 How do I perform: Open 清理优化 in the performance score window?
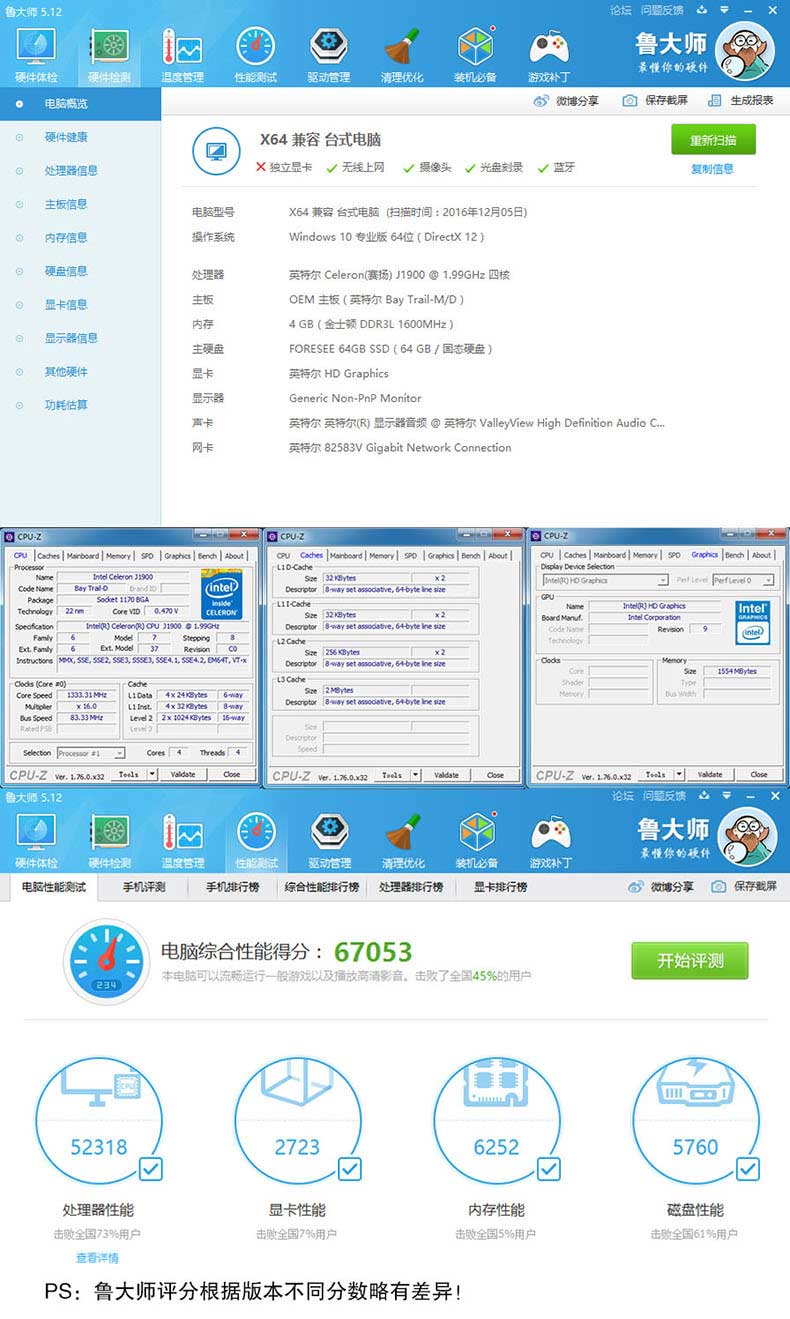402,840
